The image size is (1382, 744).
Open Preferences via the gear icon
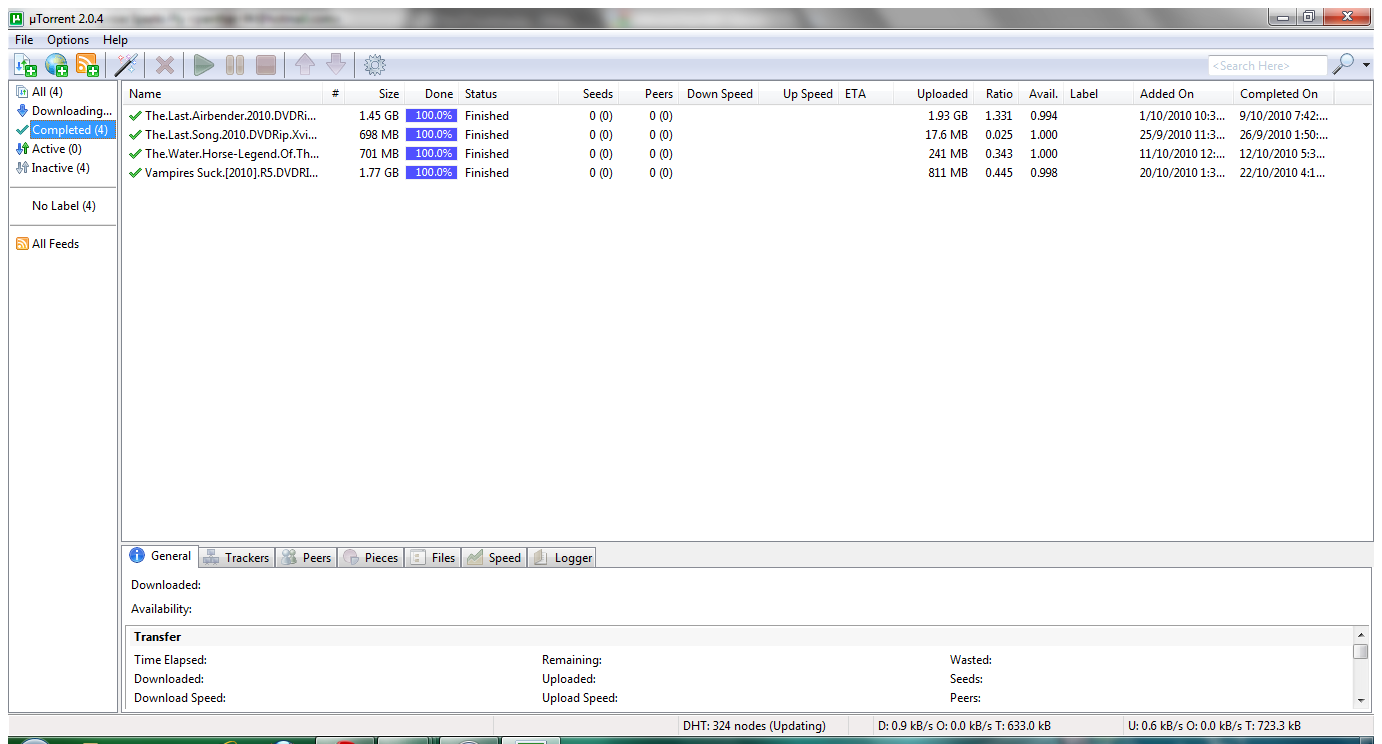pyautogui.click(x=375, y=66)
